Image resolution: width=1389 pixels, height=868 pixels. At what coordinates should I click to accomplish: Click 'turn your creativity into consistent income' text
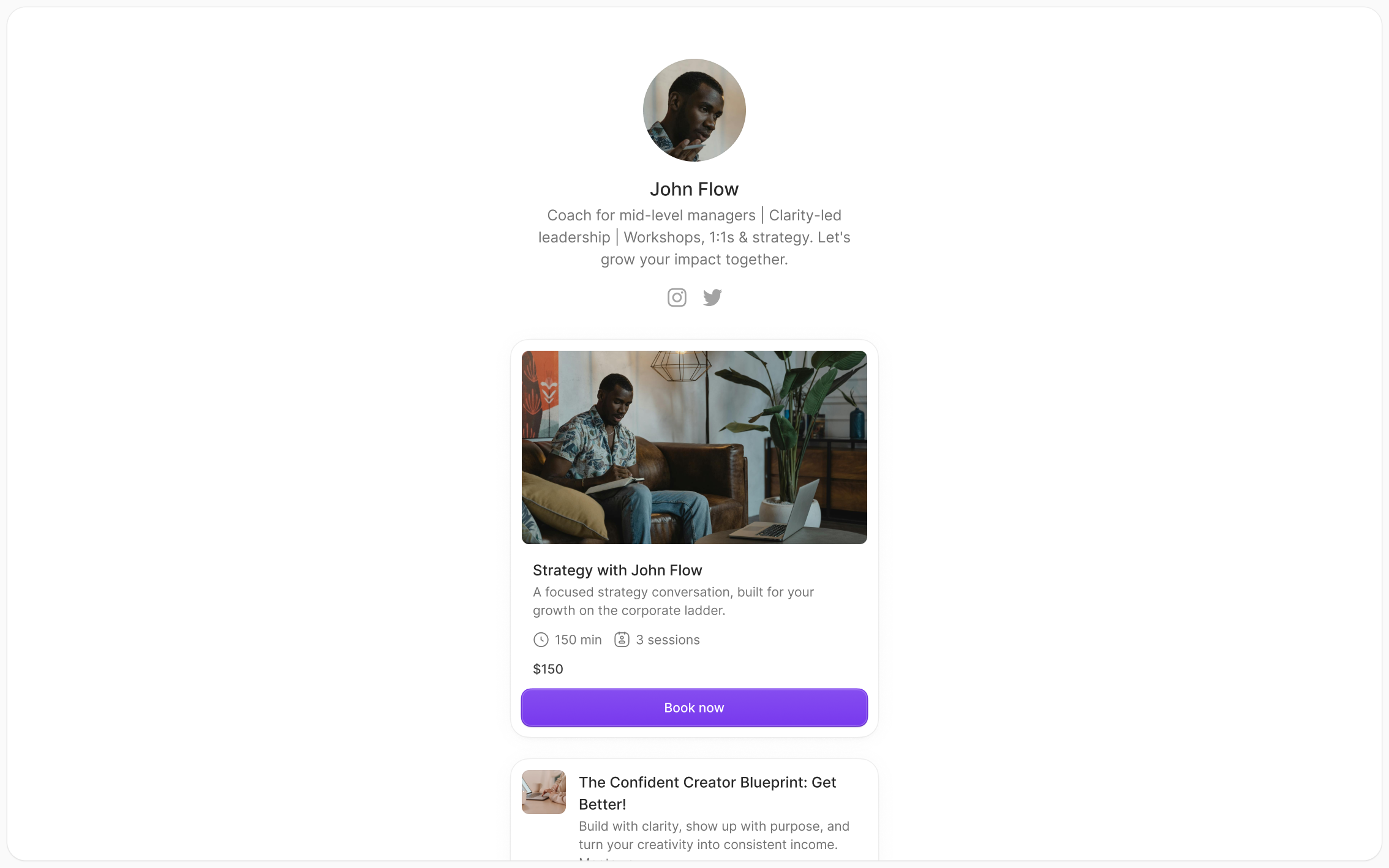point(708,845)
